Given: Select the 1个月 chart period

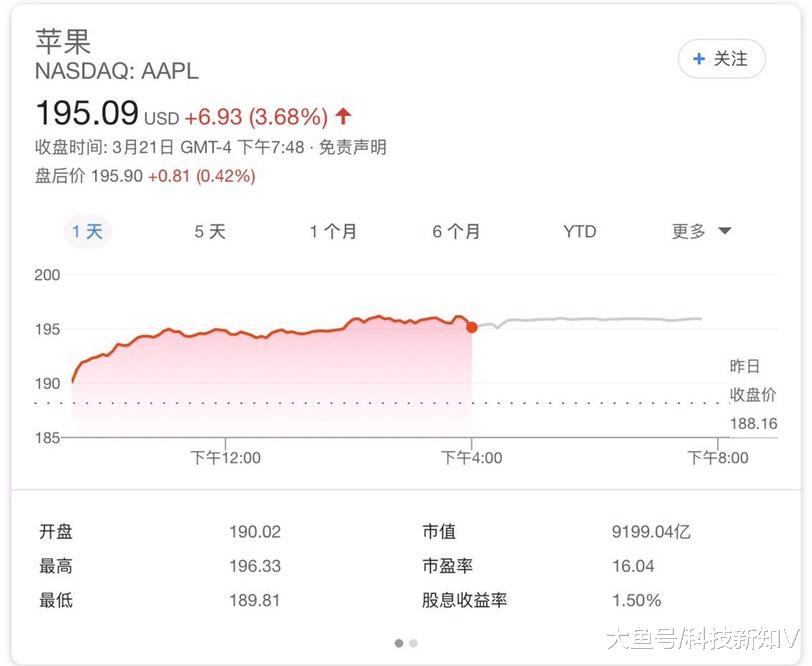Looking at the screenshot, I should coord(335,231).
